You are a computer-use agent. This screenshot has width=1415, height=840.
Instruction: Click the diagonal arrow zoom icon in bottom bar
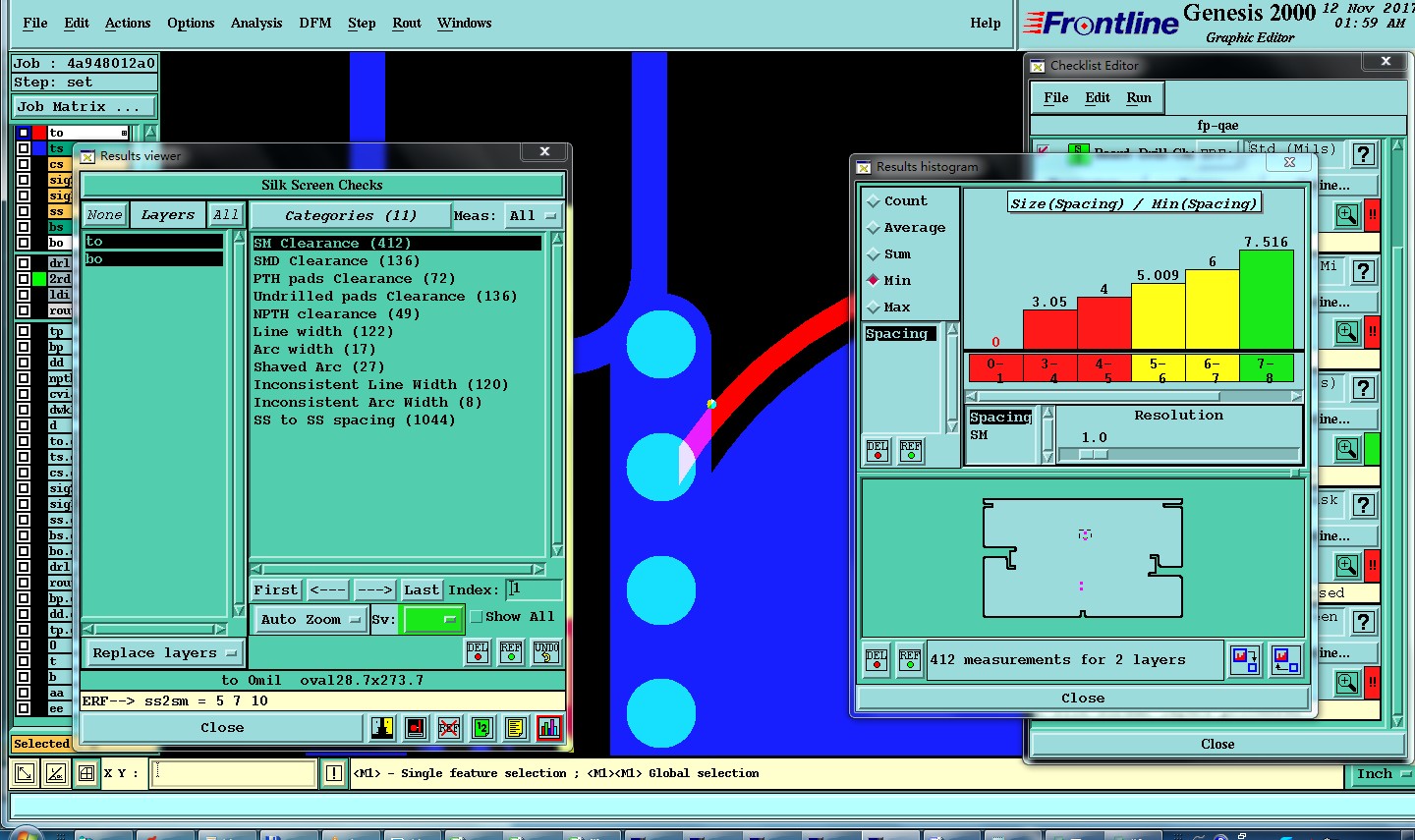pos(26,773)
